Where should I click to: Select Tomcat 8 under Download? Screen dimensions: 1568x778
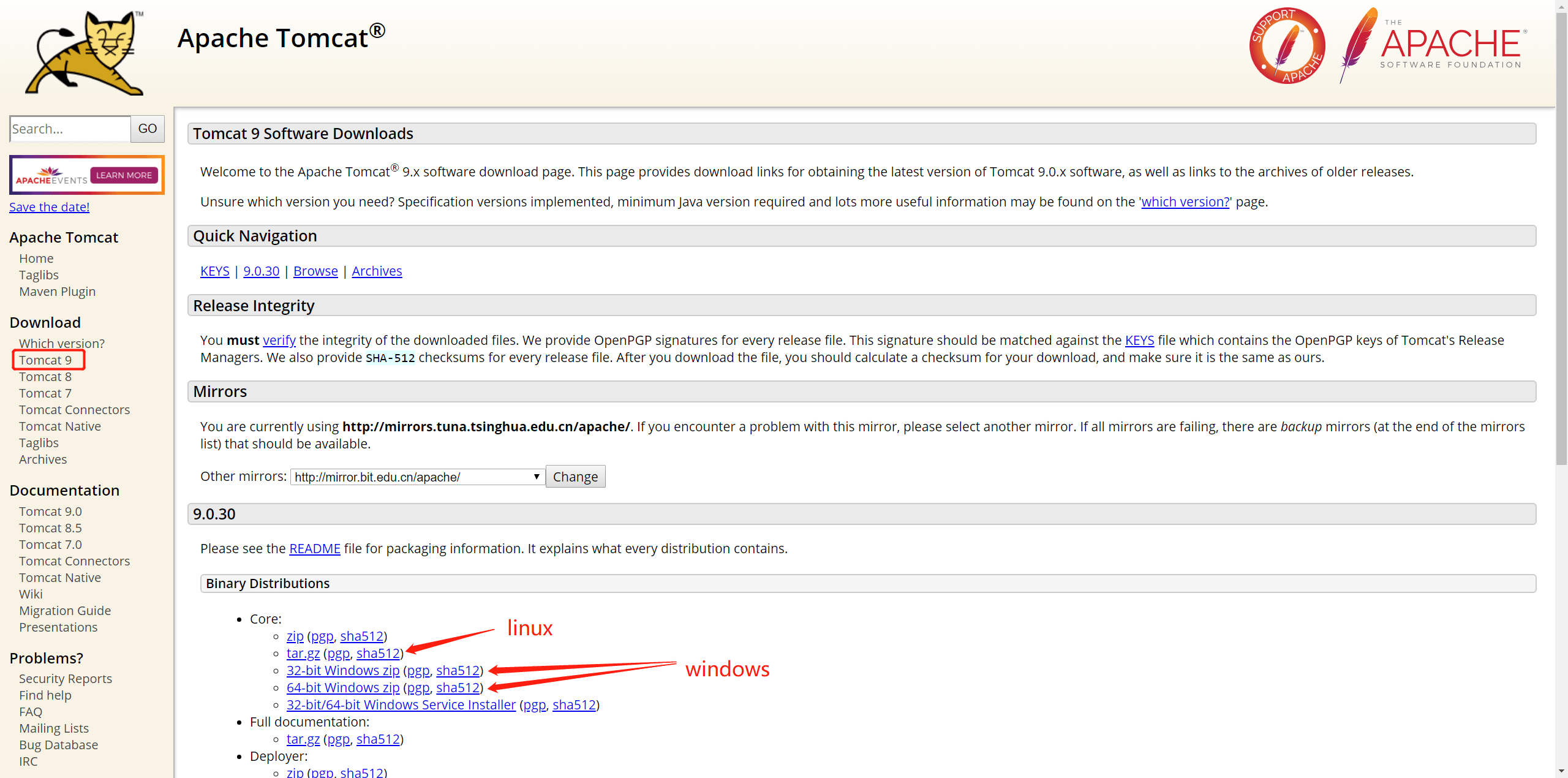pyautogui.click(x=45, y=377)
